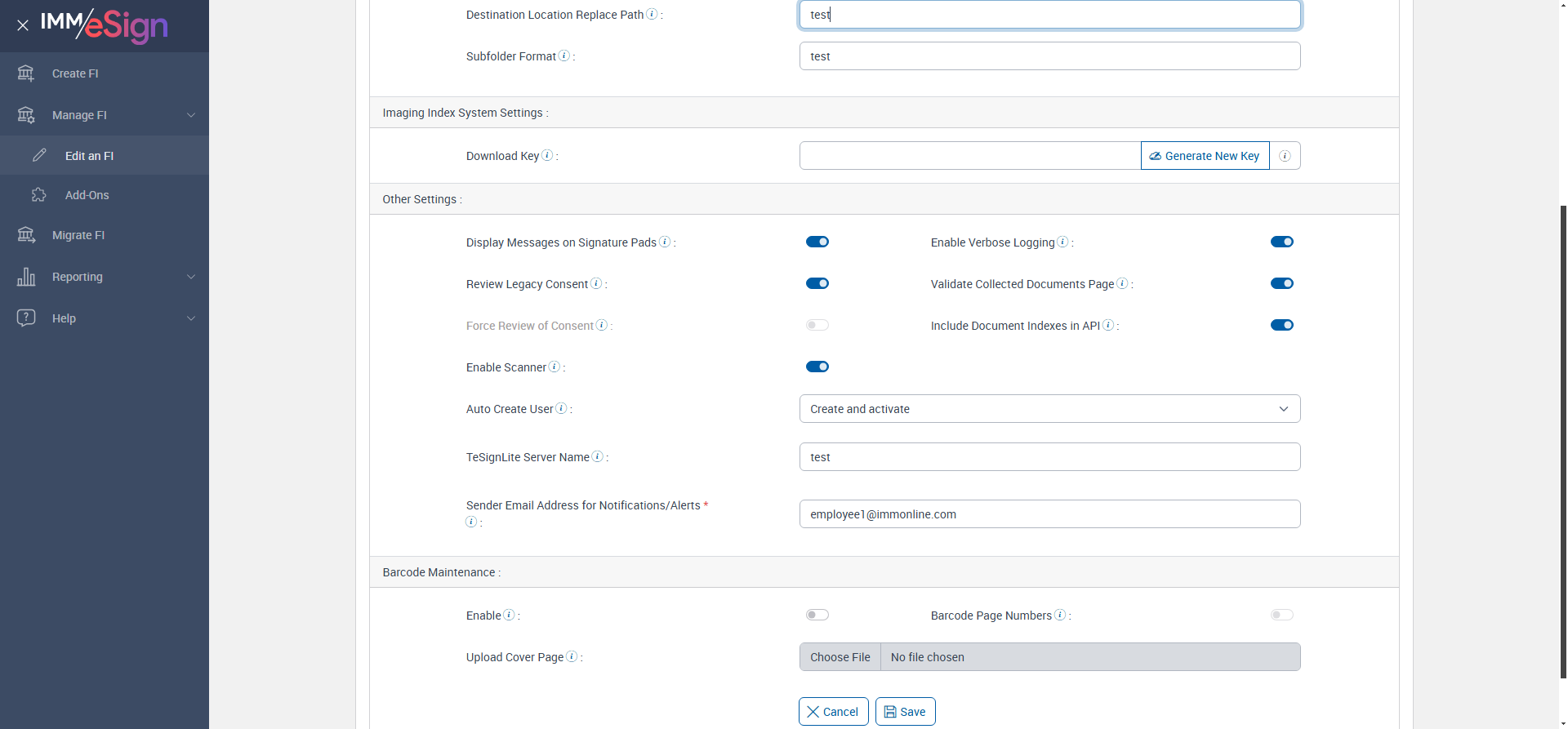Click info icon next to Subfolder Format

(x=563, y=56)
